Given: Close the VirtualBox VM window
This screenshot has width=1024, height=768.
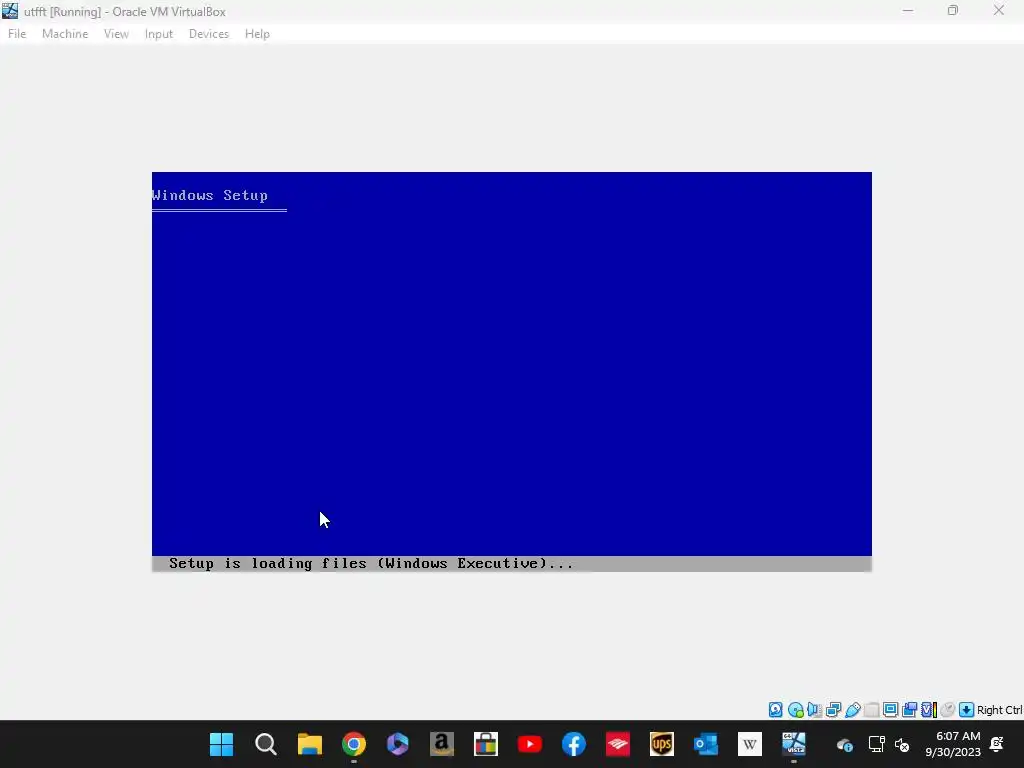Looking at the screenshot, I should click(x=999, y=10).
